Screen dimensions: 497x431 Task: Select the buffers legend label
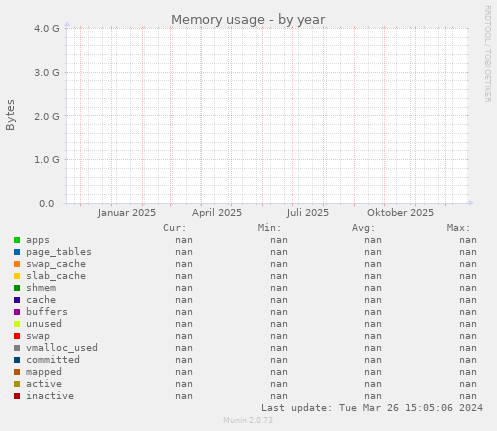click(47, 312)
